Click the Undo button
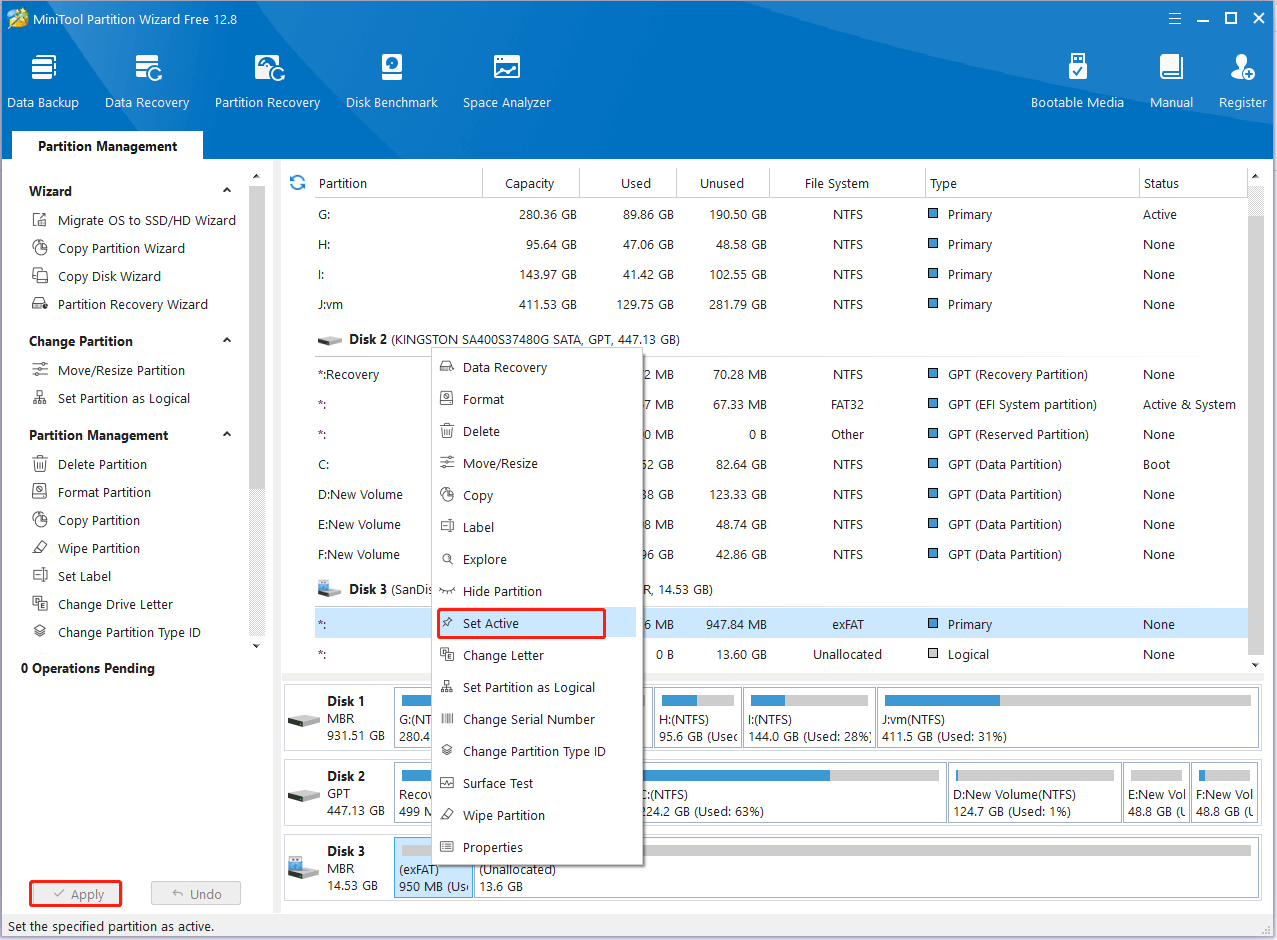The height and width of the screenshot is (940, 1277). 196,894
